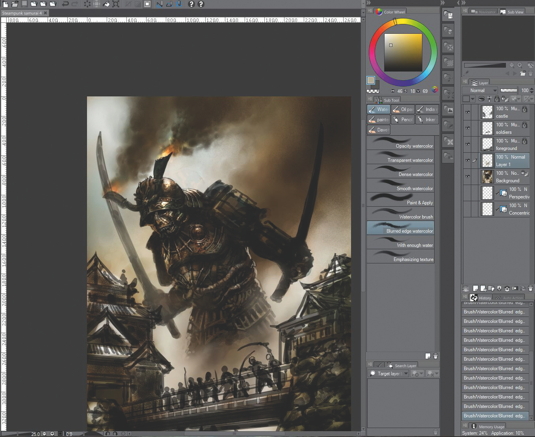Close the Steampunk samurai 4 document tab
The height and width of the screenshot is (437, 535).
pos(45,13)
